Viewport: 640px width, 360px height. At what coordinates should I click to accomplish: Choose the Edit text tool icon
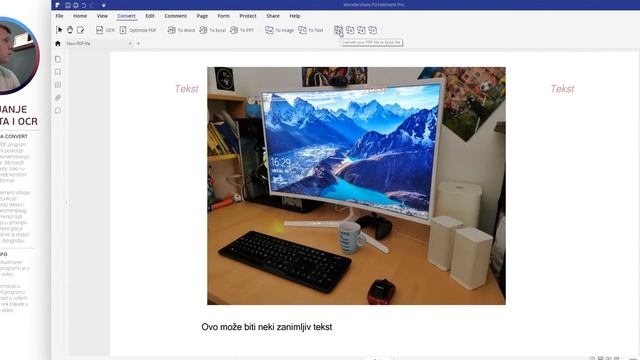click(80, 30)
